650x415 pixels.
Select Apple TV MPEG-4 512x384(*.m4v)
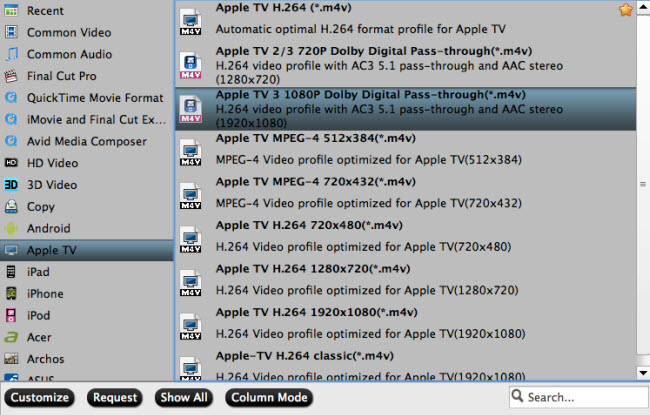[315, 138]
